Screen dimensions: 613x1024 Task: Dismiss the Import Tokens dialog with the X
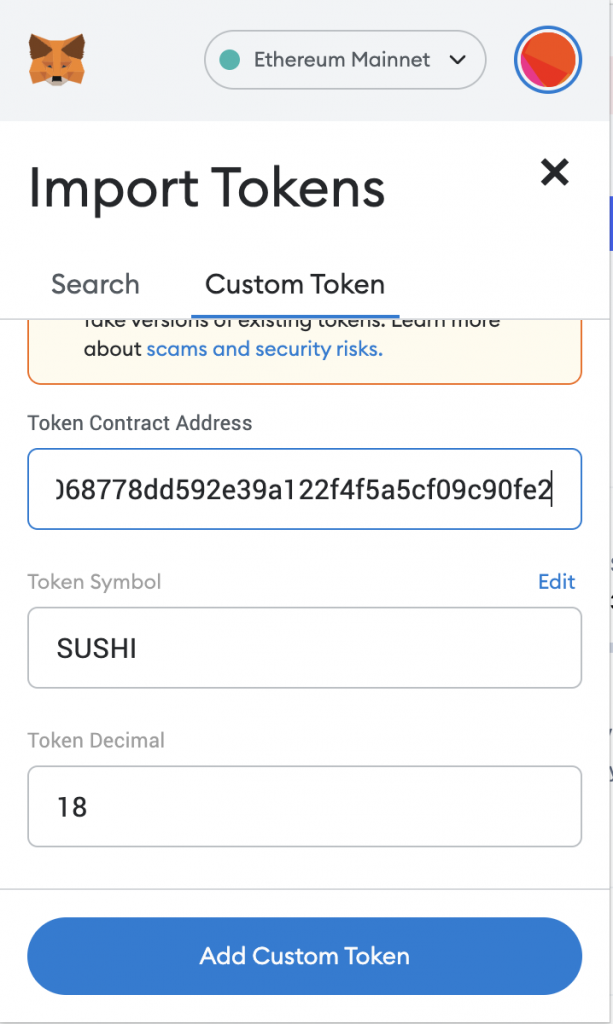coord(554,172)
